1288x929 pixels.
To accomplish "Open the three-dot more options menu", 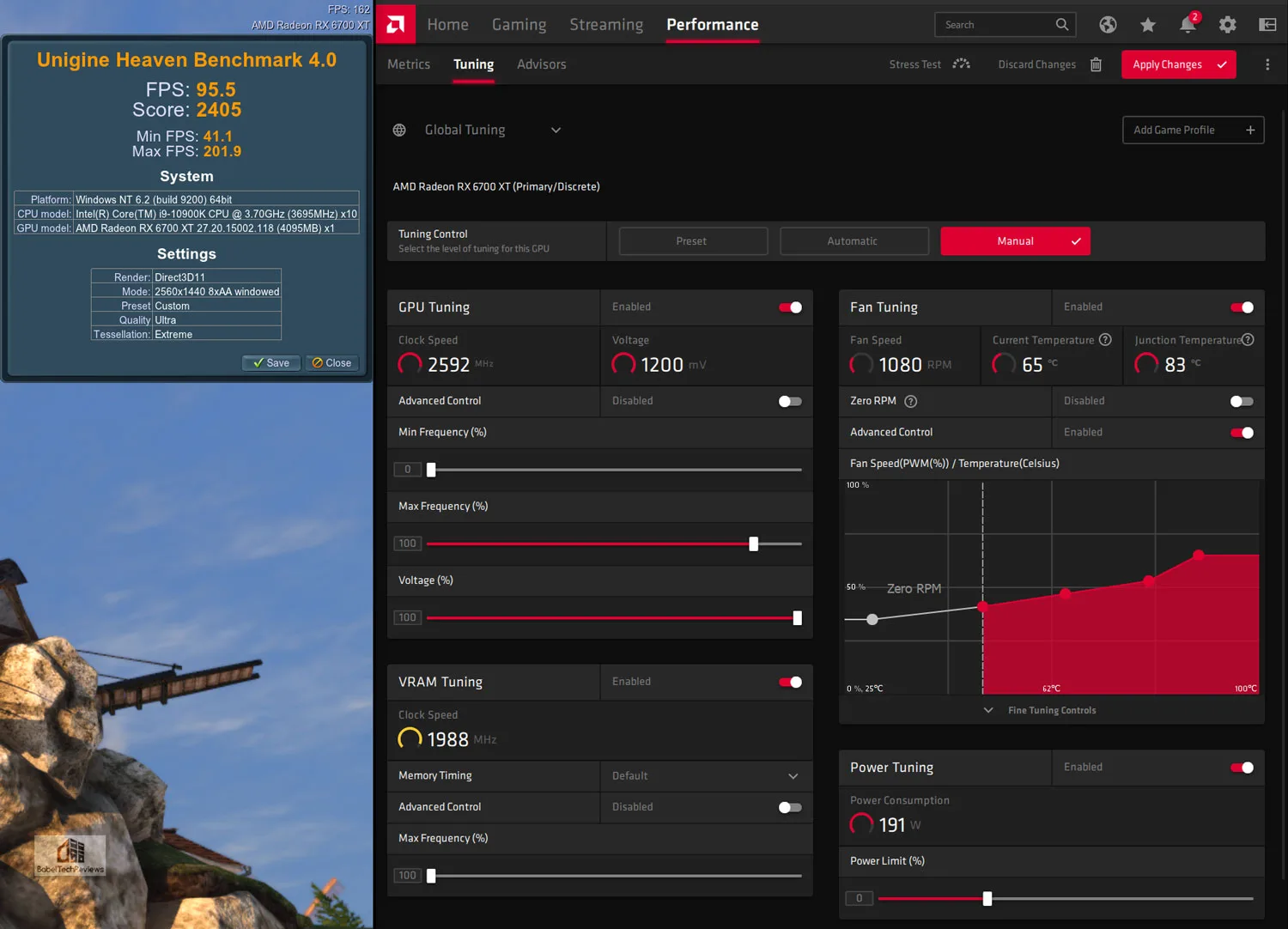I will coord(1267,64).
